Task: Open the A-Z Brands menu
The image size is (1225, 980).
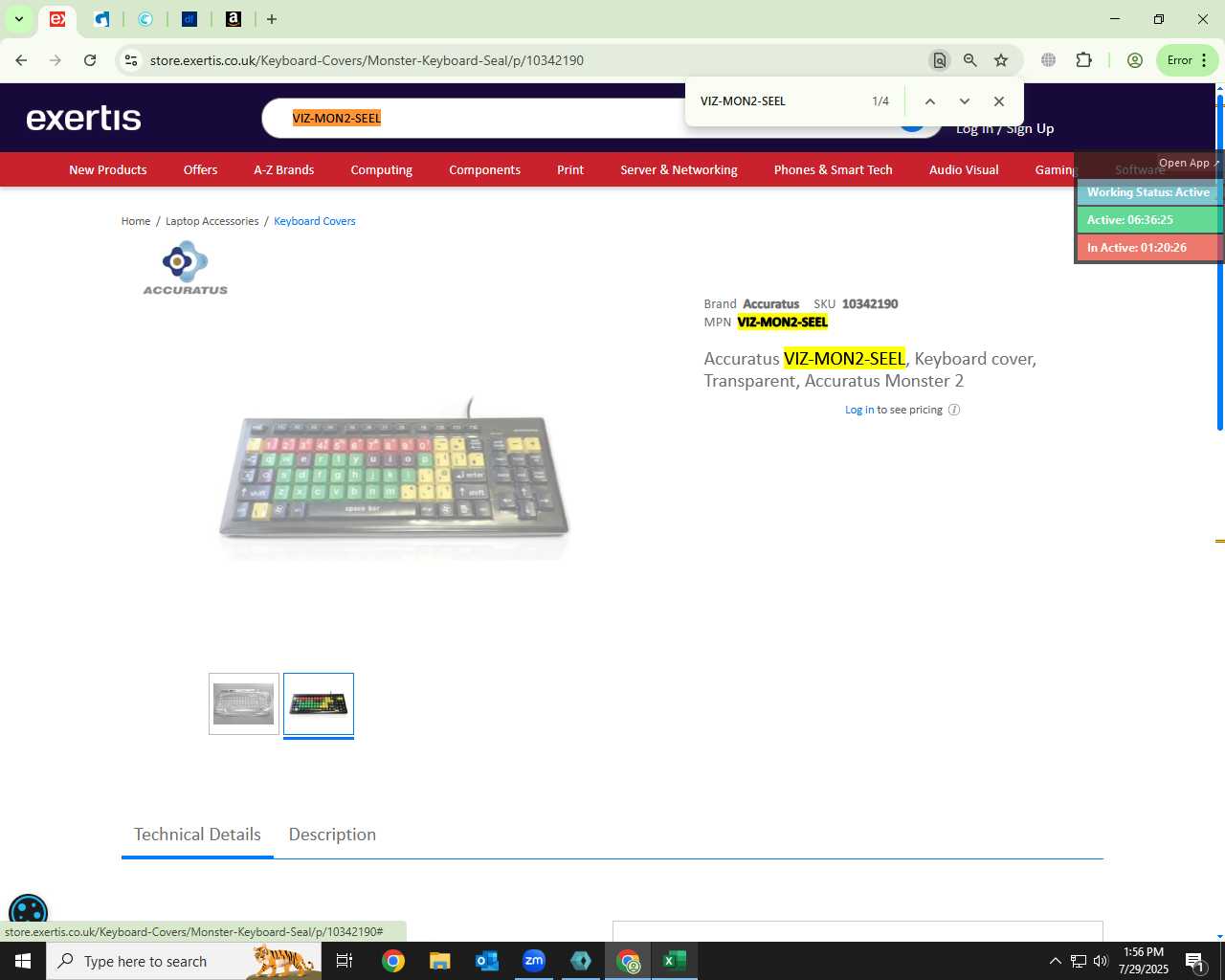Action: (284, 169)
